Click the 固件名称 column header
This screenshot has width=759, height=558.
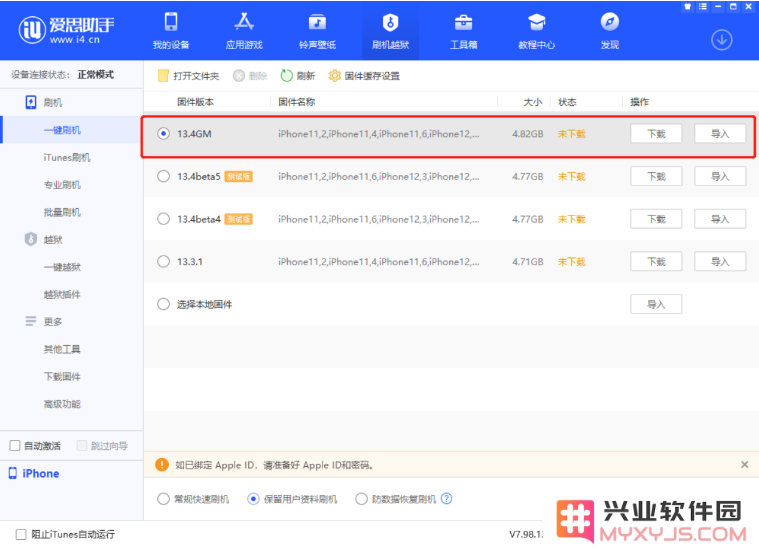[x=296, y=102]
